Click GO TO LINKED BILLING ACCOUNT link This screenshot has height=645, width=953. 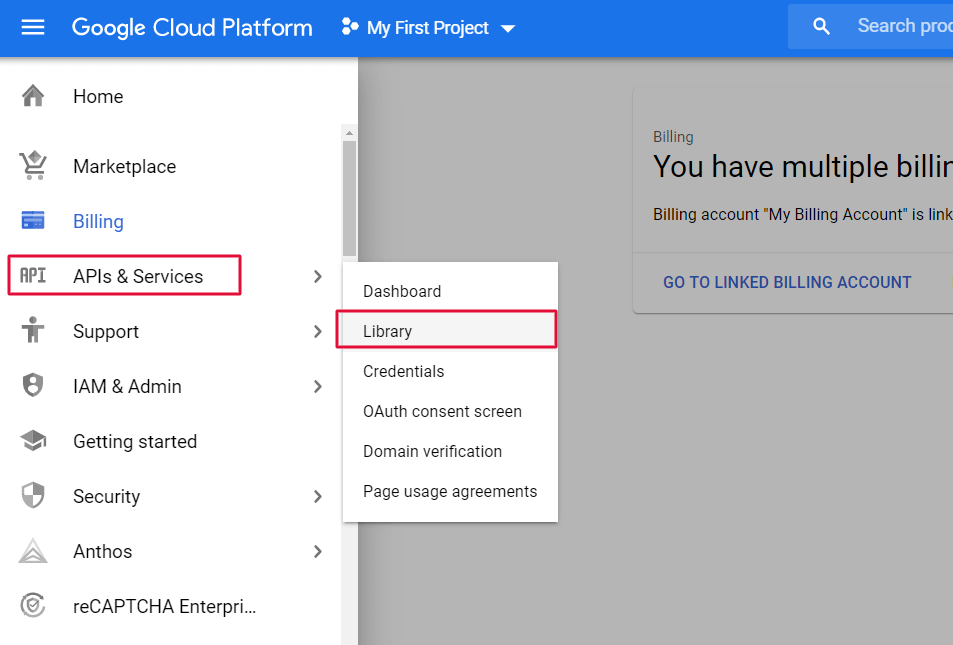pyautogui.click(x=787, y=282)
